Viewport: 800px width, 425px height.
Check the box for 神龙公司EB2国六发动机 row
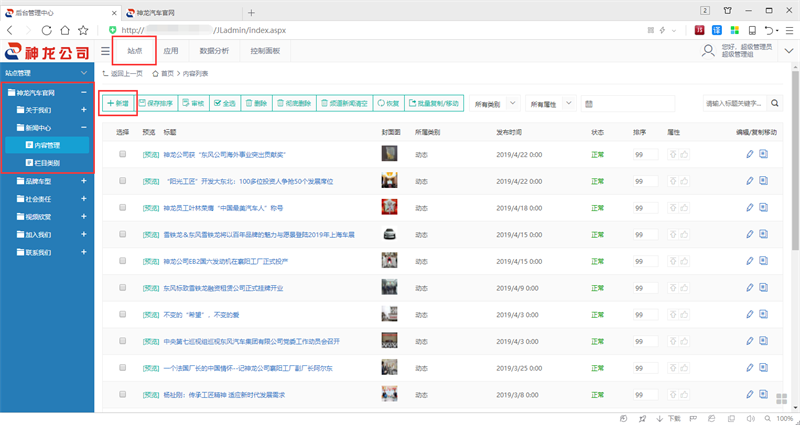pos(122,261)
